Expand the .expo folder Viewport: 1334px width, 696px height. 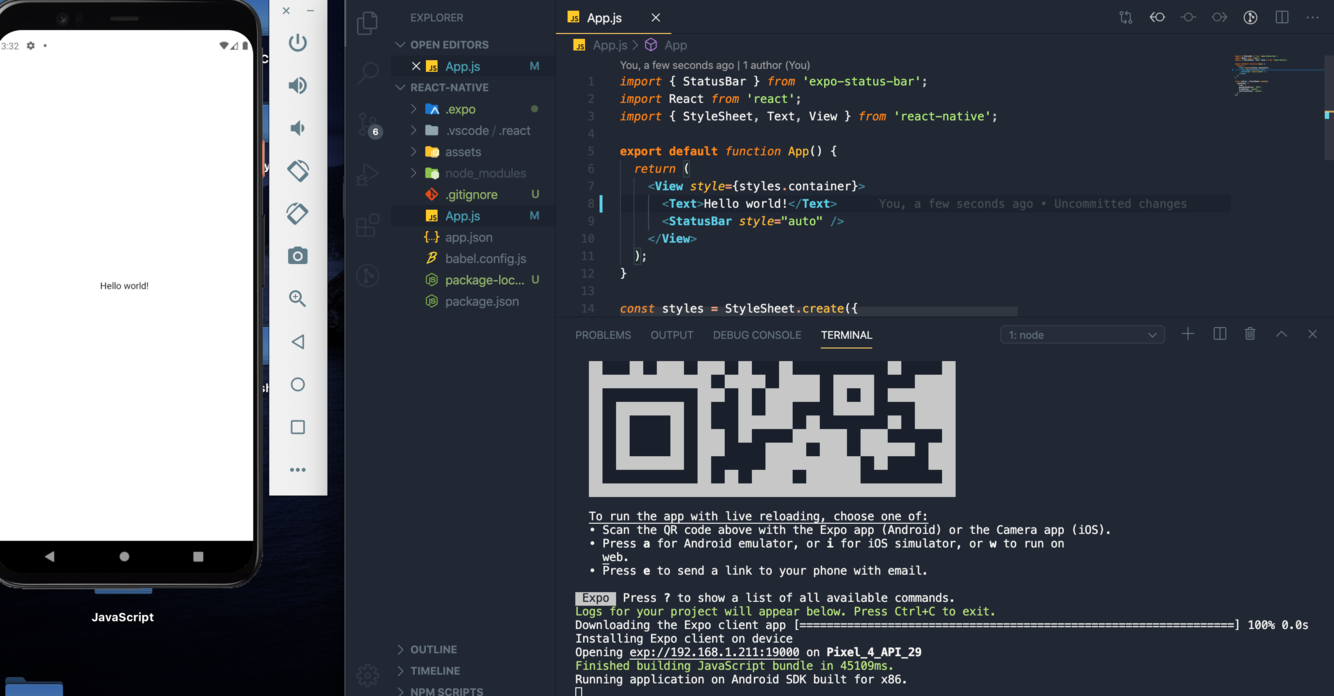coord(414,109)
